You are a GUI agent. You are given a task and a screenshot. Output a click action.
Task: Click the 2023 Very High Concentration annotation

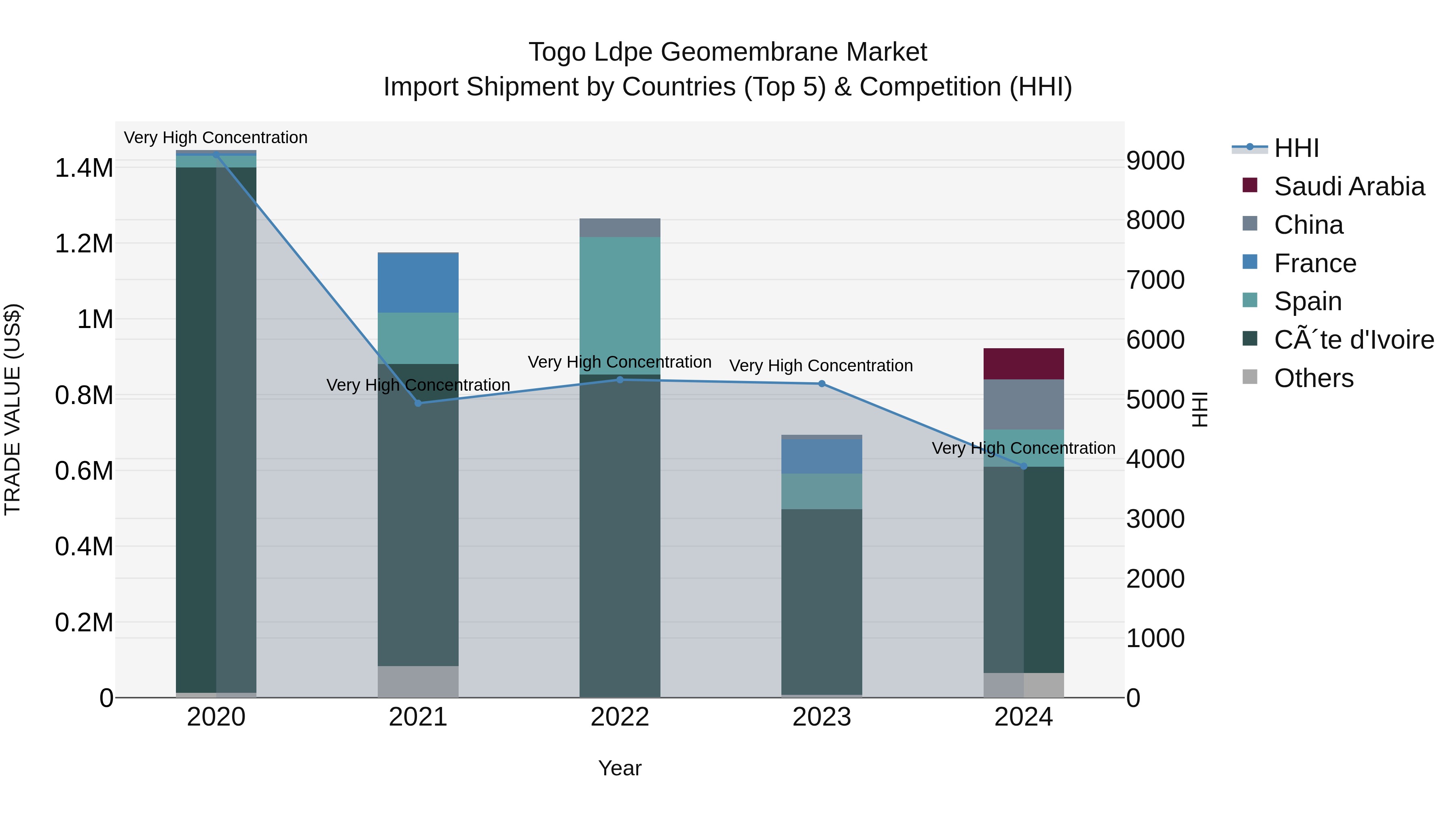[x=821, y=366]
